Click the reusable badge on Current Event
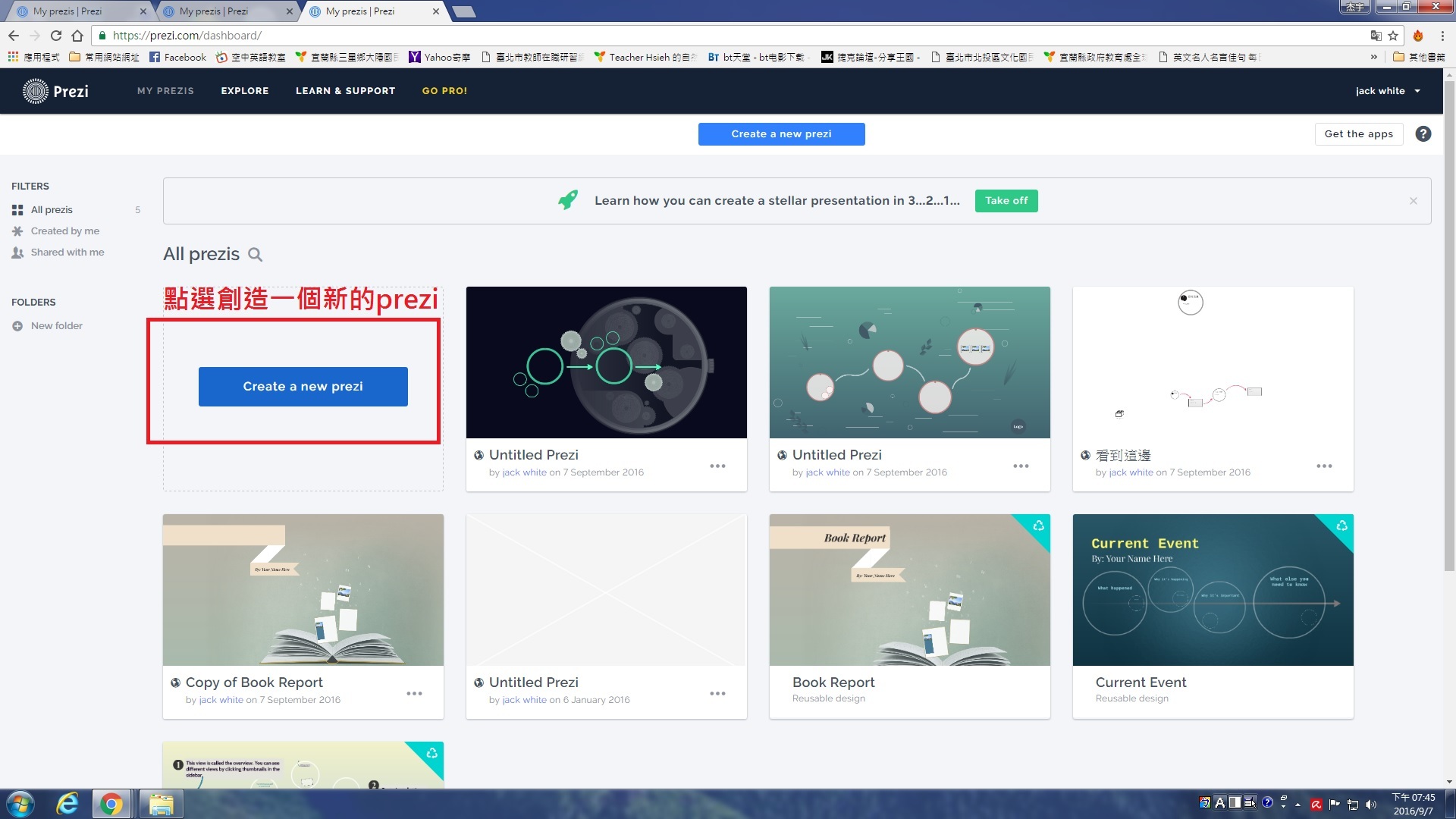Screen dimensions: 1456x819 point(1341,526)
